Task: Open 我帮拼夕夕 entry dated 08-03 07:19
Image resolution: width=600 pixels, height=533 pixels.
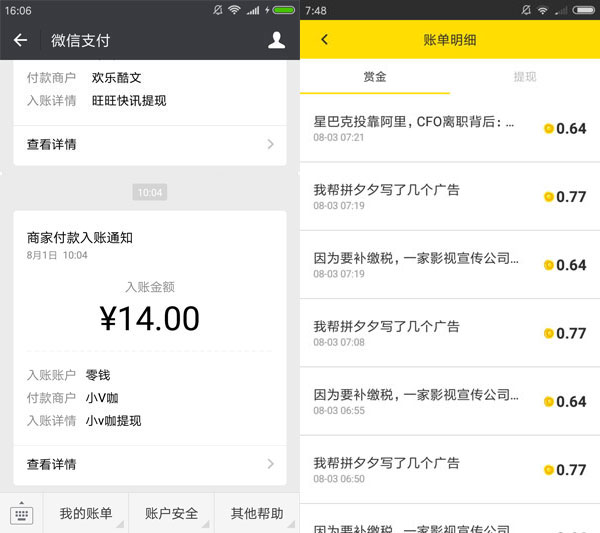Action: click(x=450, y=197)
